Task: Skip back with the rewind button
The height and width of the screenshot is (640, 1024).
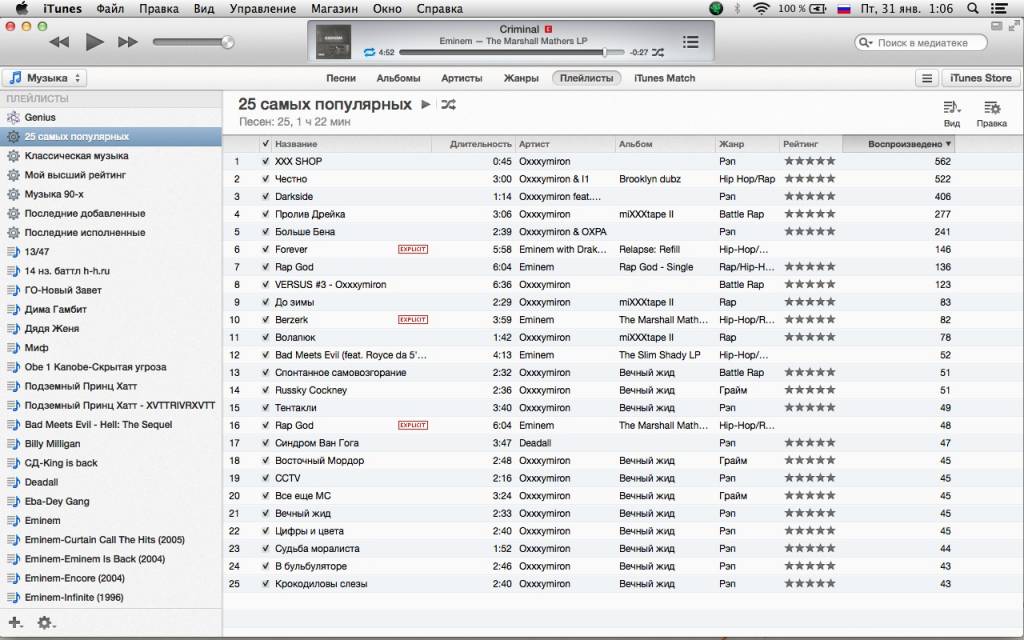Action: tap(59, 42)
